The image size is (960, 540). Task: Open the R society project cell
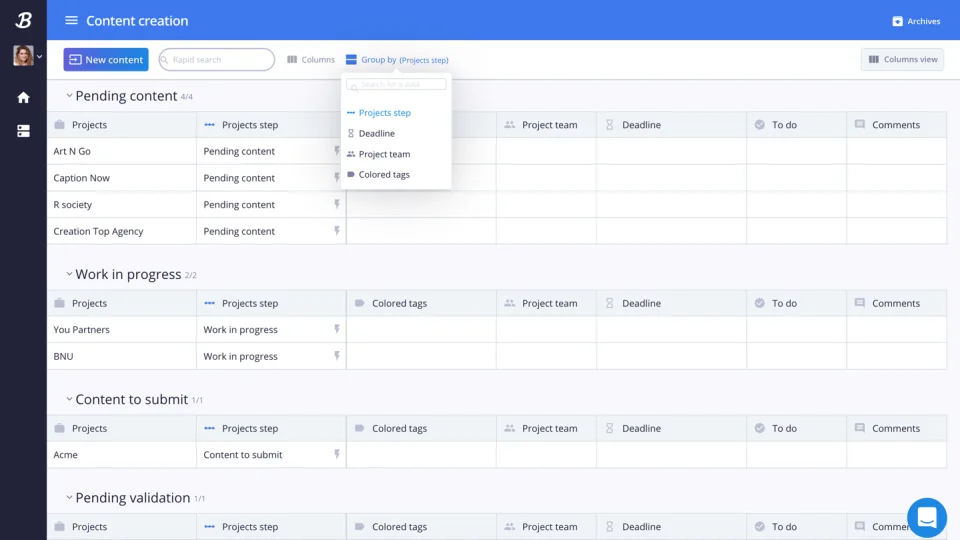coord(122,204)
